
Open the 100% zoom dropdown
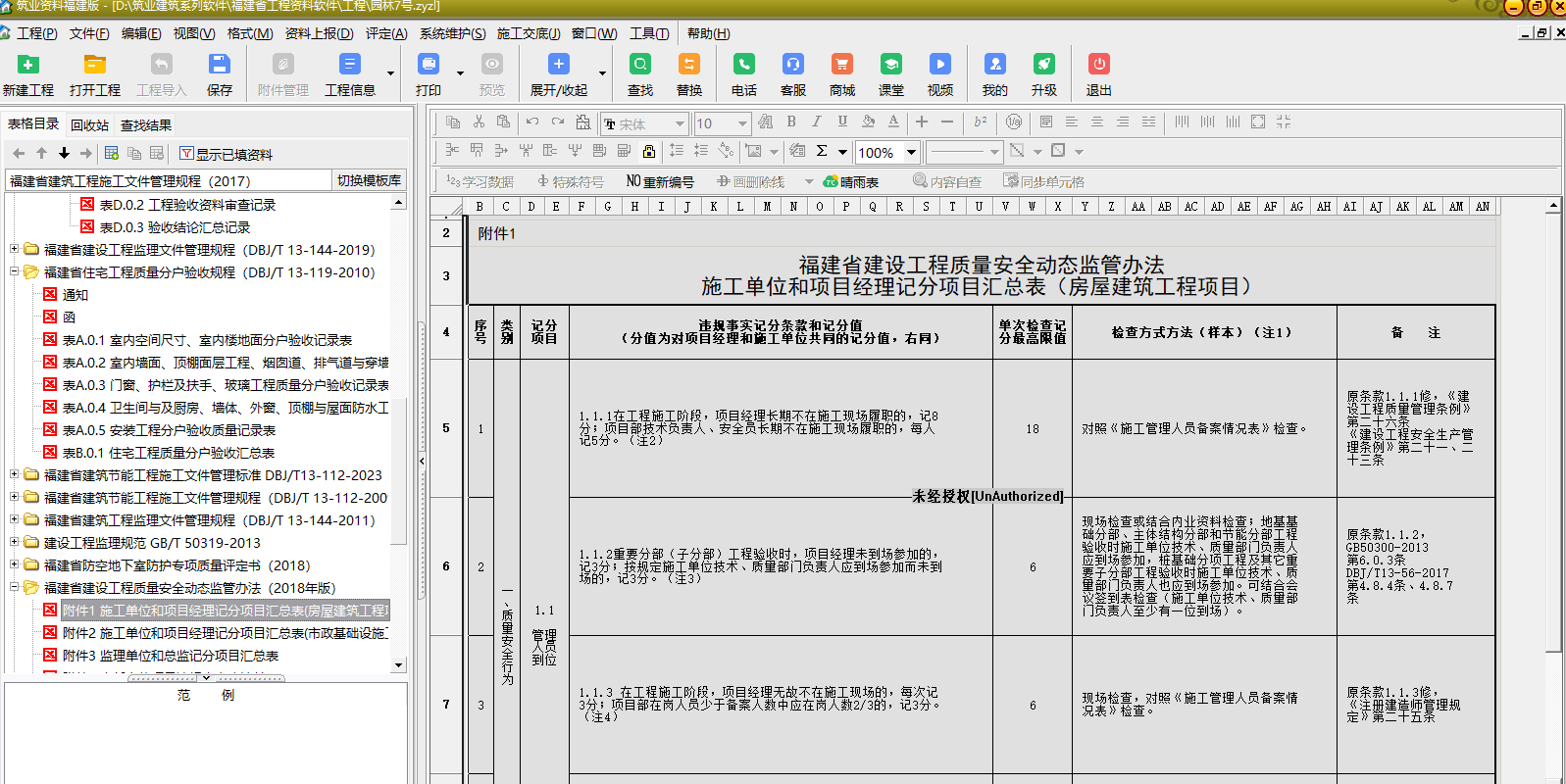pyautogui.click(x=911, y=152)
